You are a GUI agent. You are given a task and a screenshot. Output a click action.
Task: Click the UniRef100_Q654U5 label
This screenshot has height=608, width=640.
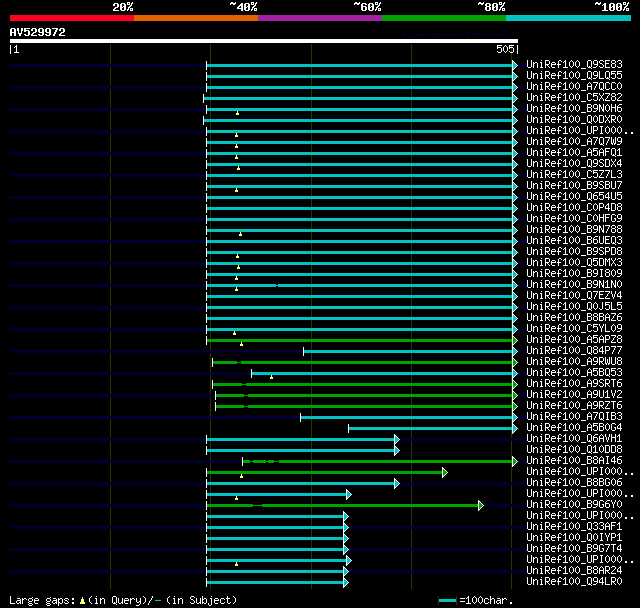574,197
